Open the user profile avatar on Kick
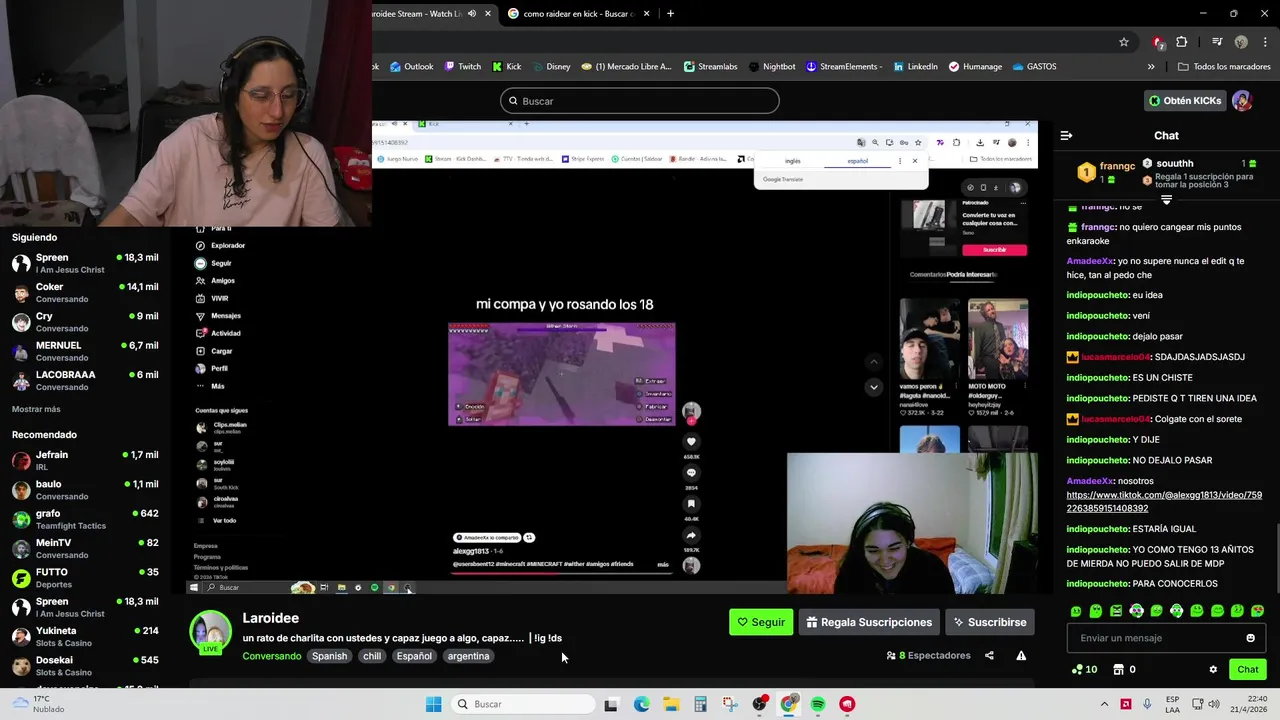1280x720 pixels. click(1242, 101)
